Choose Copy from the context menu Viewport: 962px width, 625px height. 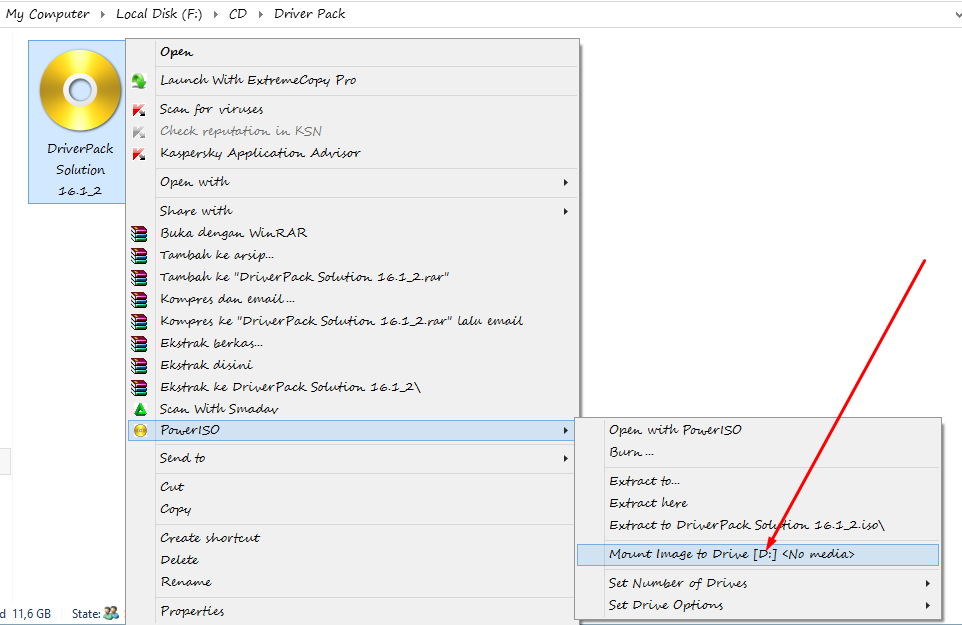point(353,509)
